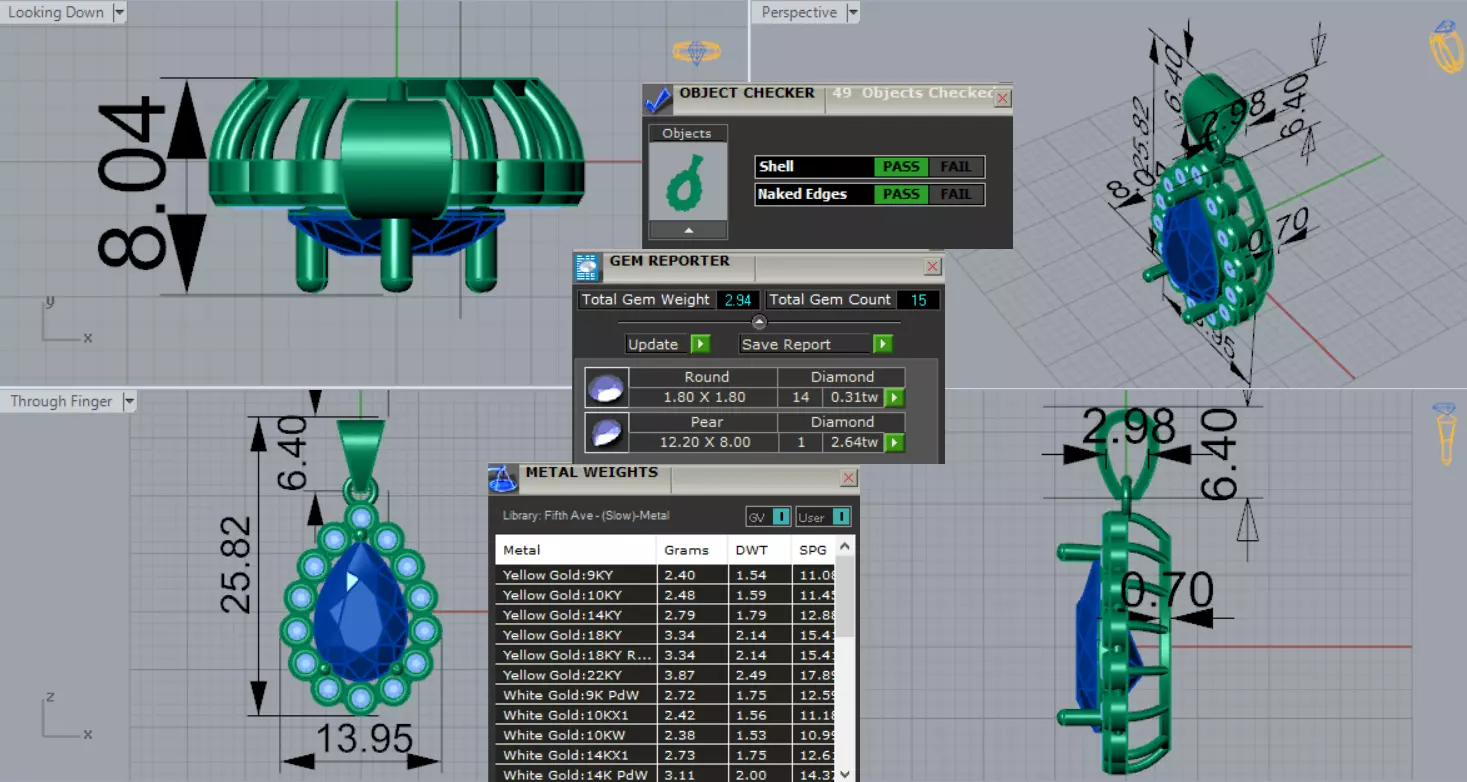
Task: Click the 12.20 X 8.00 size cell
Action: 705,443
